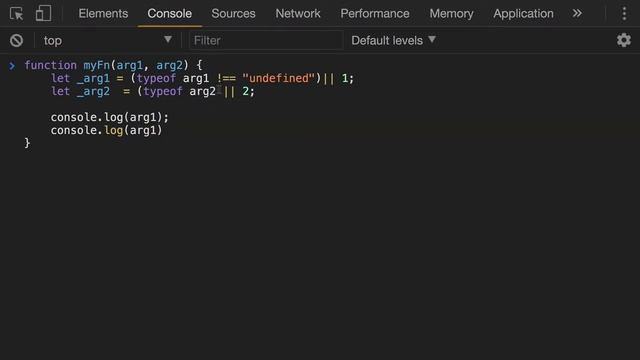Activate the inspect element picker icon
The height and width of the screenshot is (360, 640).
point(16,13)
